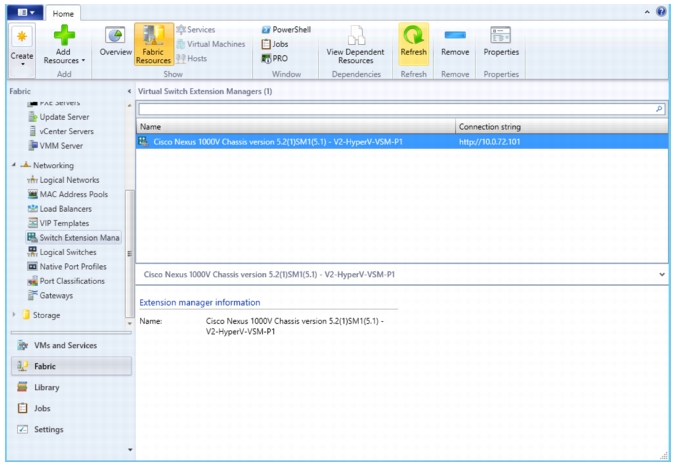The image size is (677, 466).
Task: Open Properties from the ribbon
Action: 501,35
